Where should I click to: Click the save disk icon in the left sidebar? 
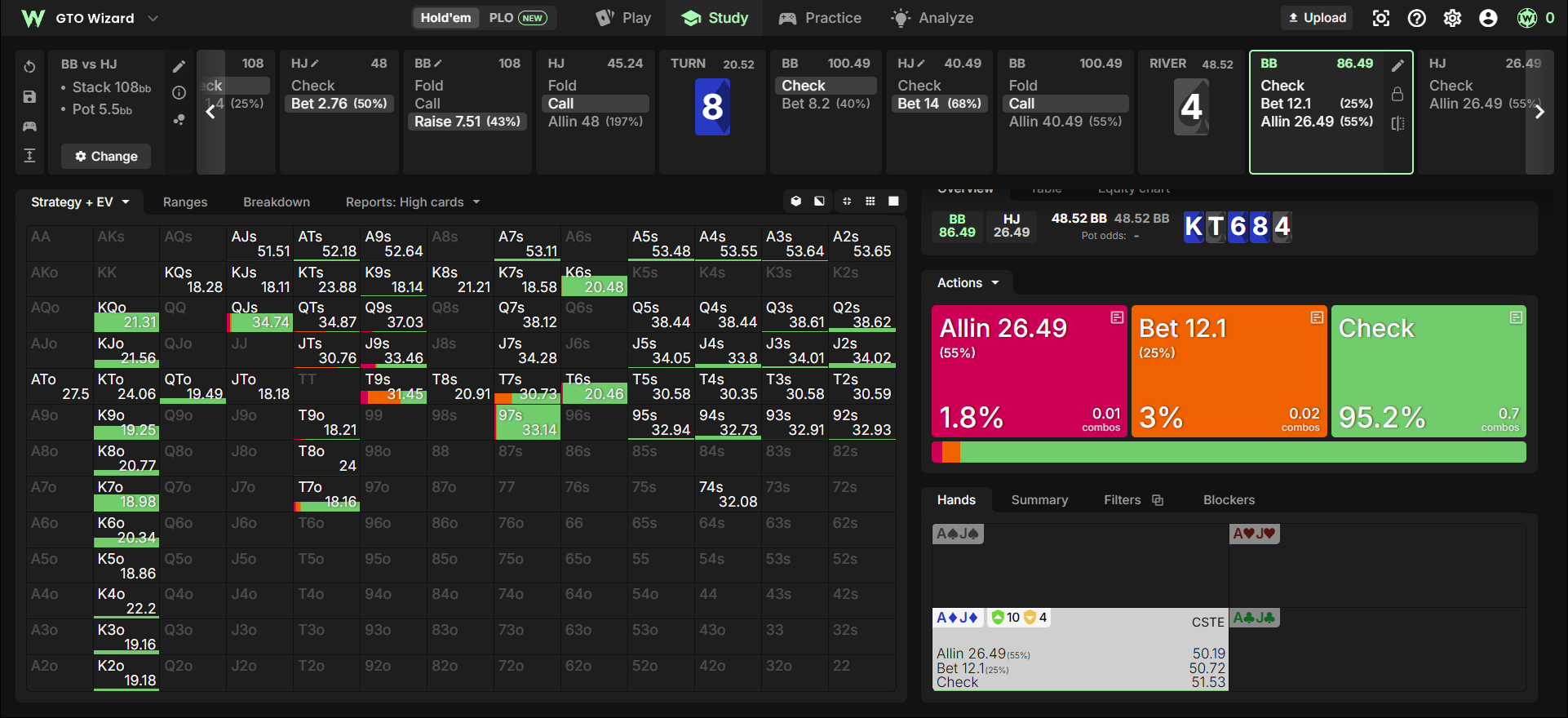click(x=29, y=96)
